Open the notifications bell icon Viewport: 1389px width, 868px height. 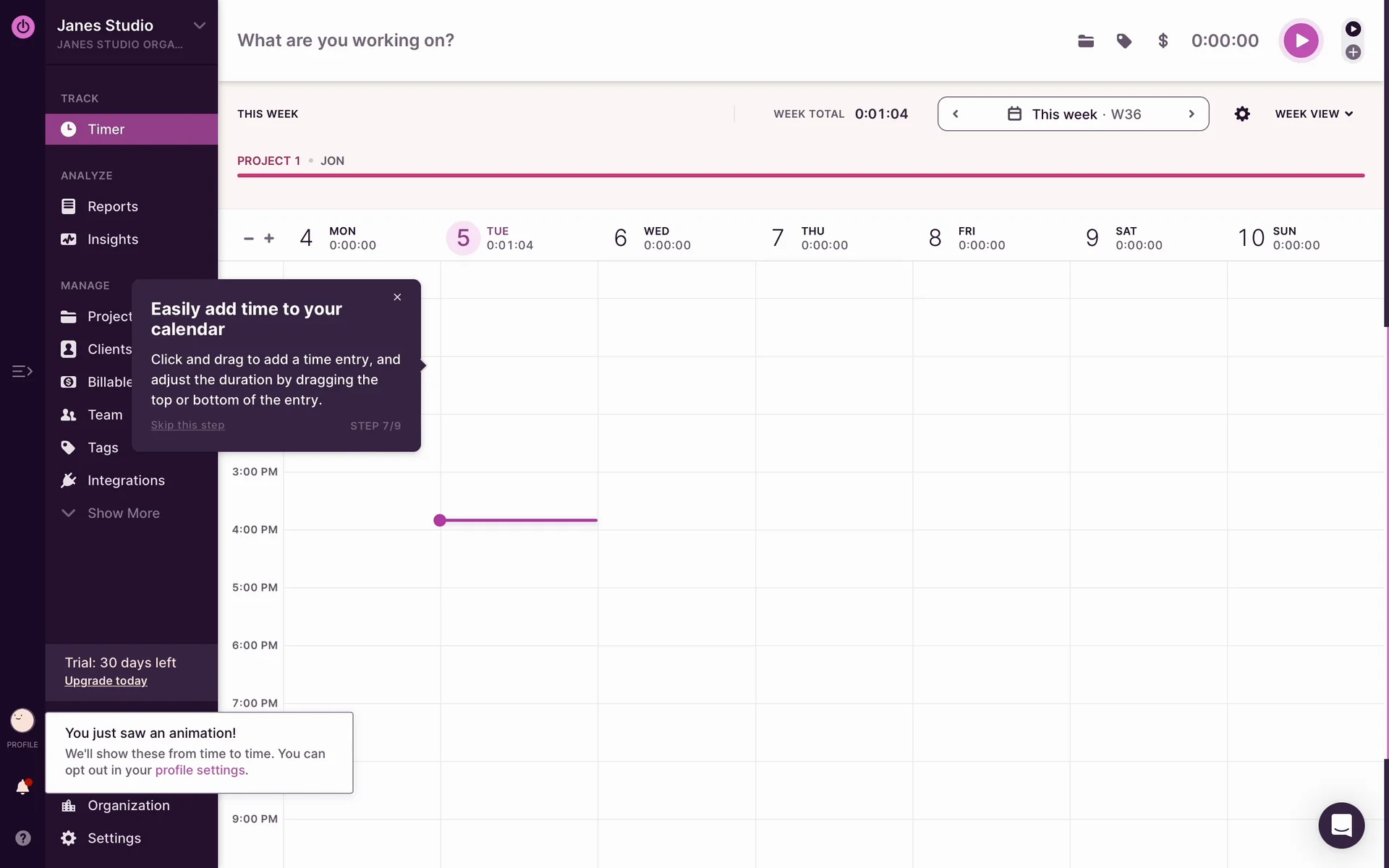[x=22, y=787]
